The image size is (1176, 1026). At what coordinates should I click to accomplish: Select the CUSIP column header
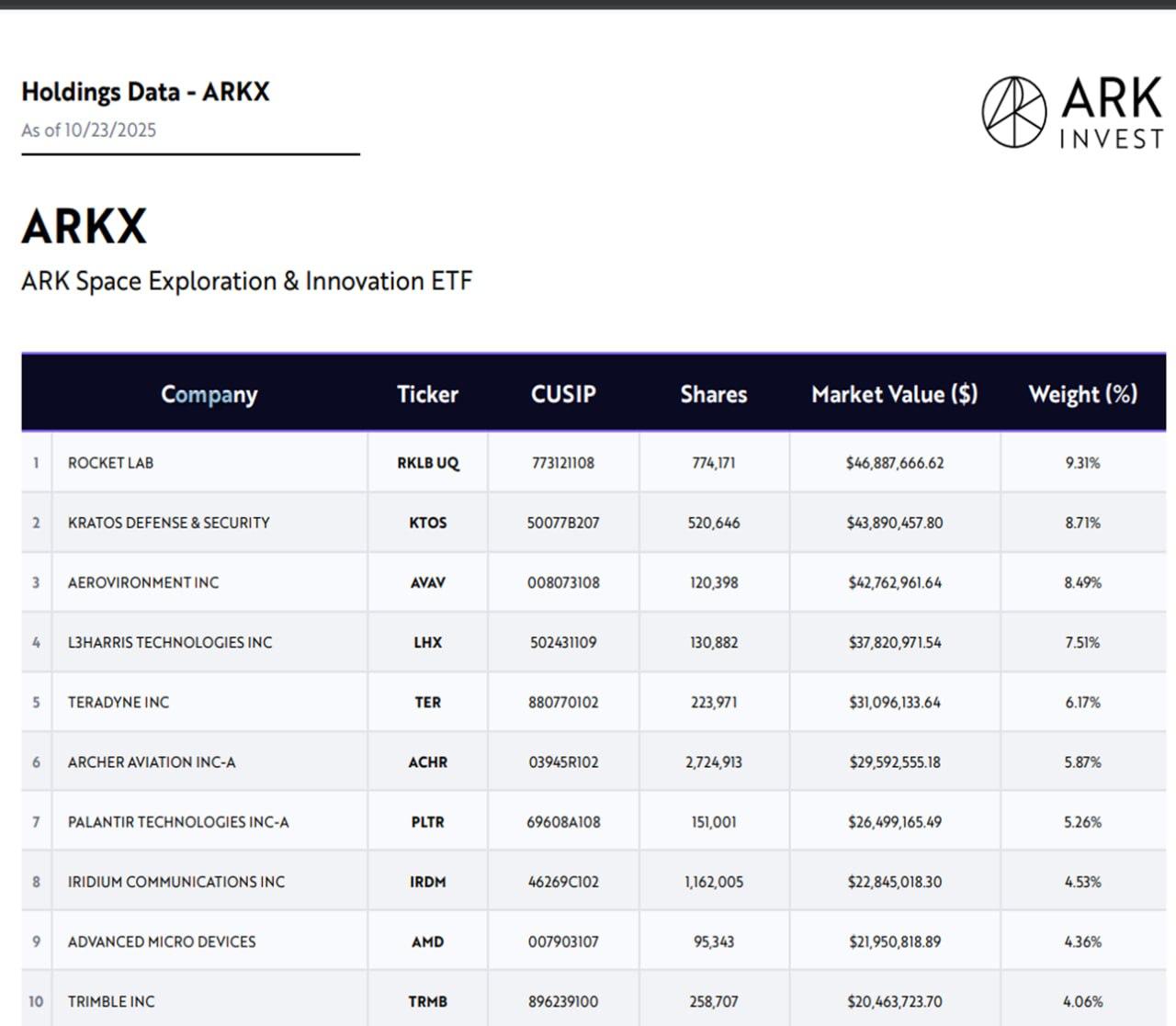tap(563, 394)
